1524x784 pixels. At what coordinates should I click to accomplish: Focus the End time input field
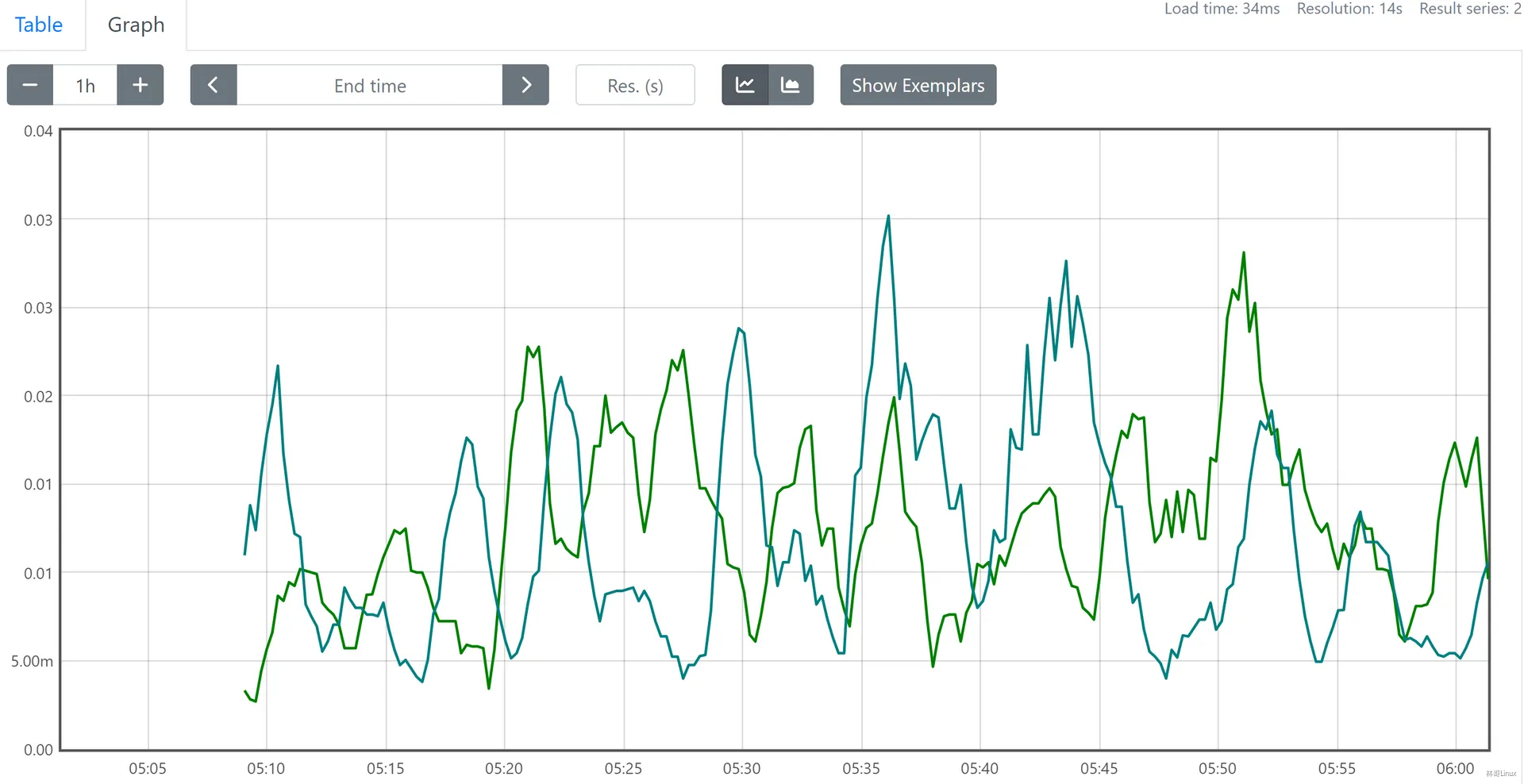pyautogui.click(x=370, y=85)
